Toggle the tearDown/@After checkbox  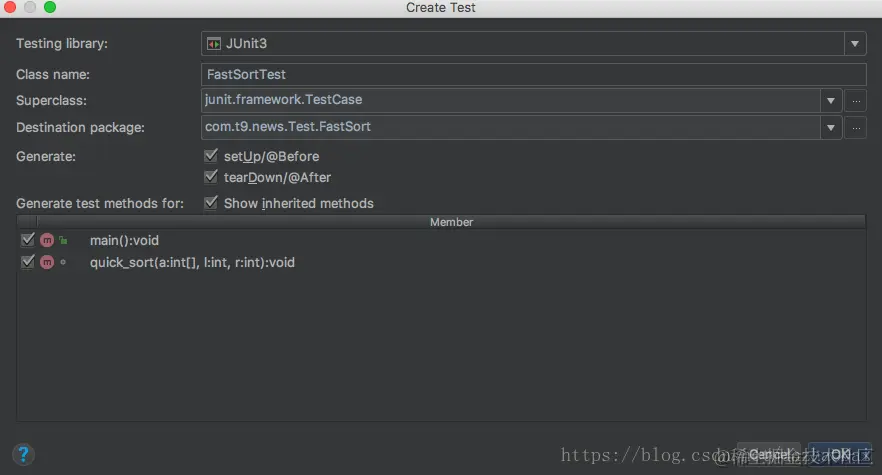click(x=211, y=177)
